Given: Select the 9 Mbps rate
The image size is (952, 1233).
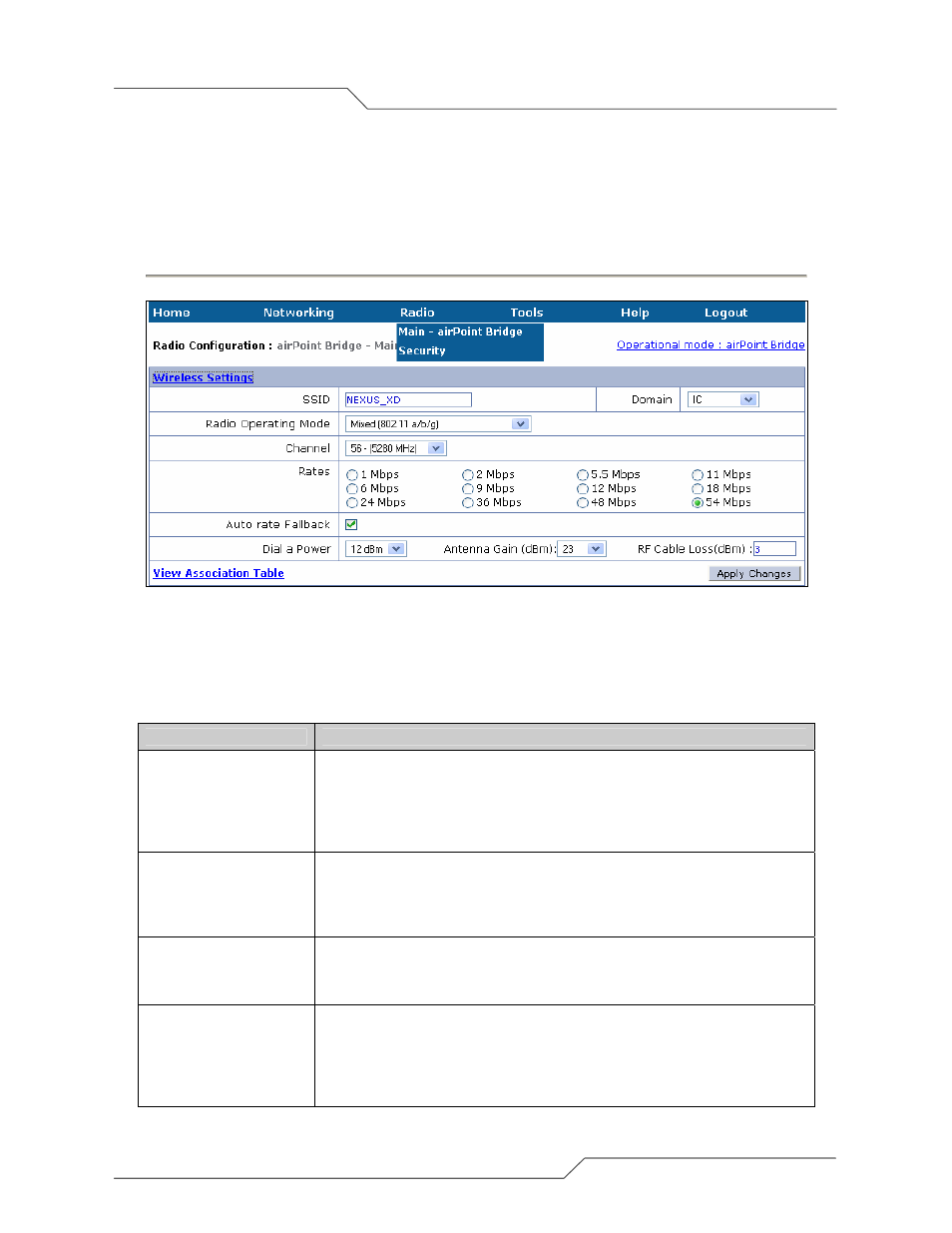Looking at the screenshot, I should (x=468, y=489).
